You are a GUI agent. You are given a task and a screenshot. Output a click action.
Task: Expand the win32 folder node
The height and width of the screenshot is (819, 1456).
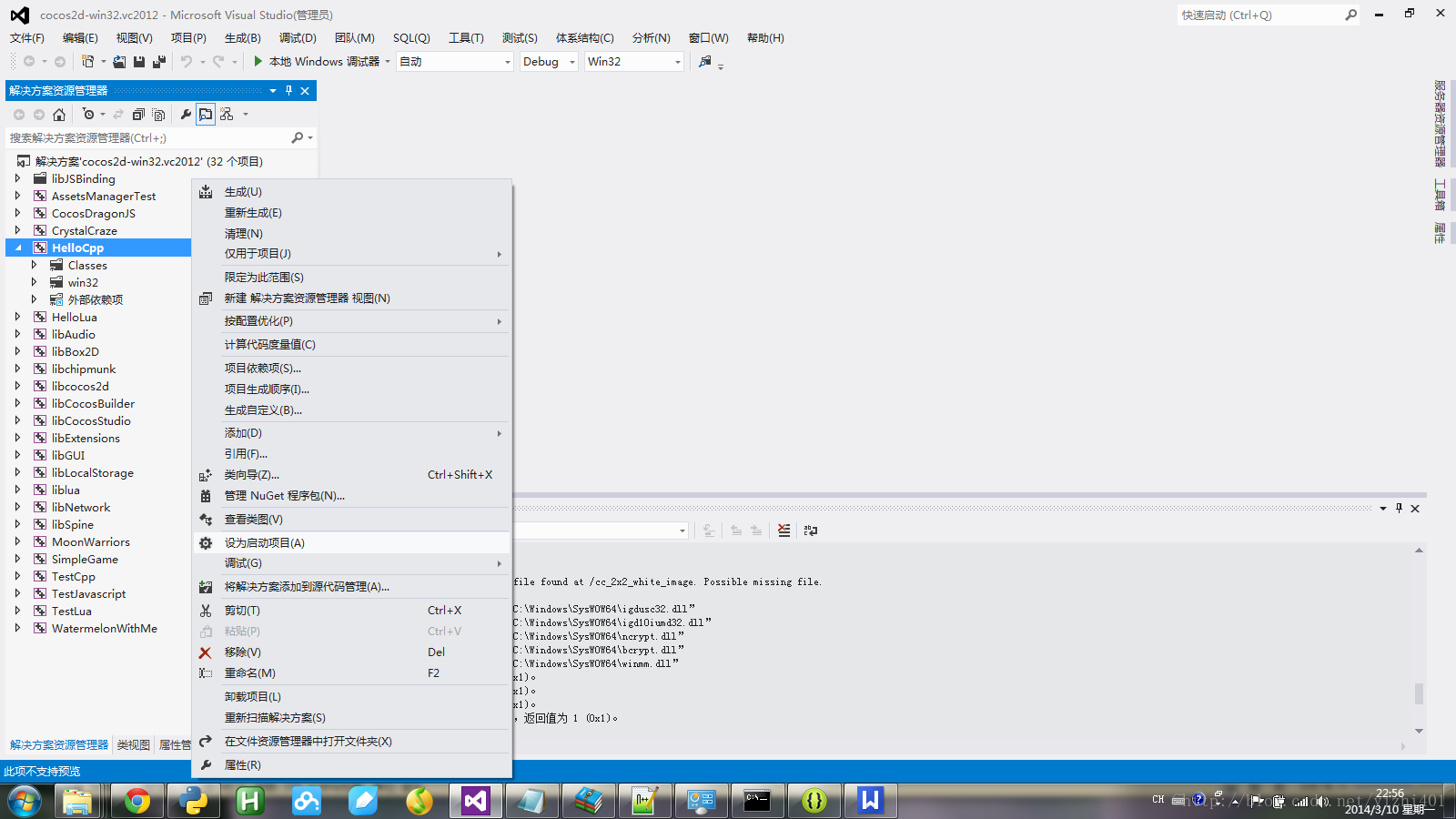click(35, 282)
